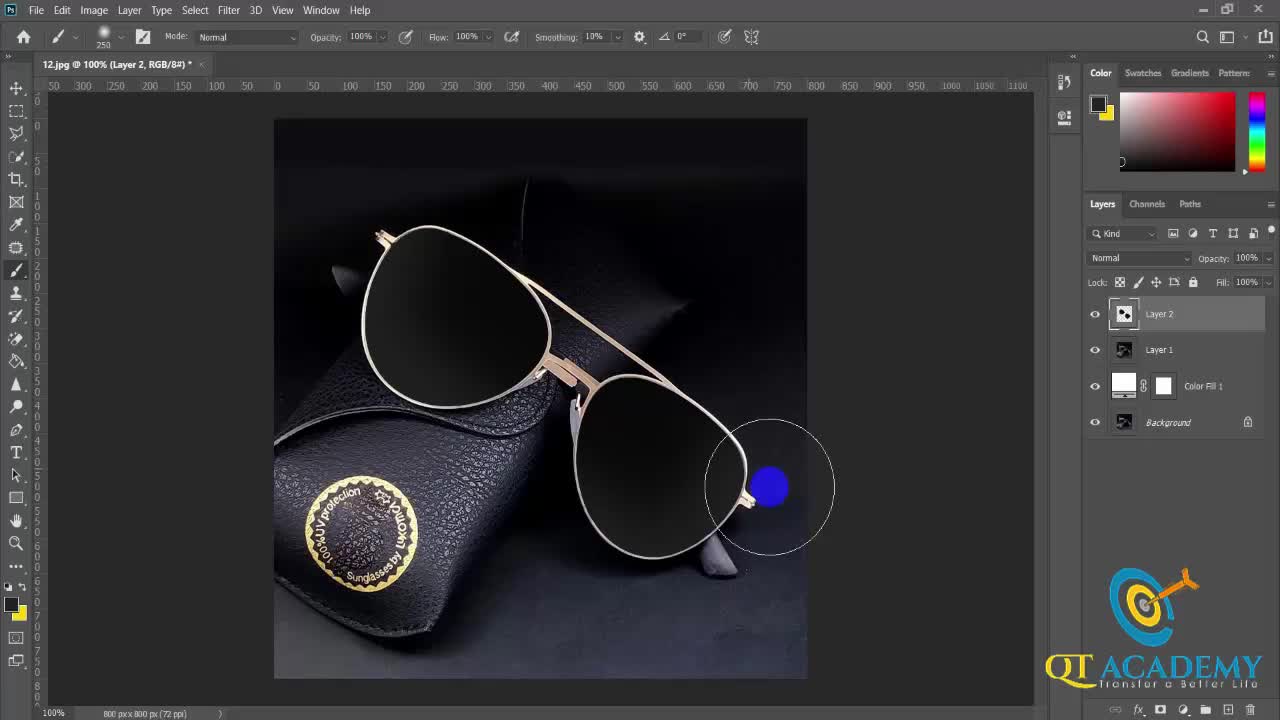
Task: Open the layer filter Kind dropdown
Action: coord(1125,233)
